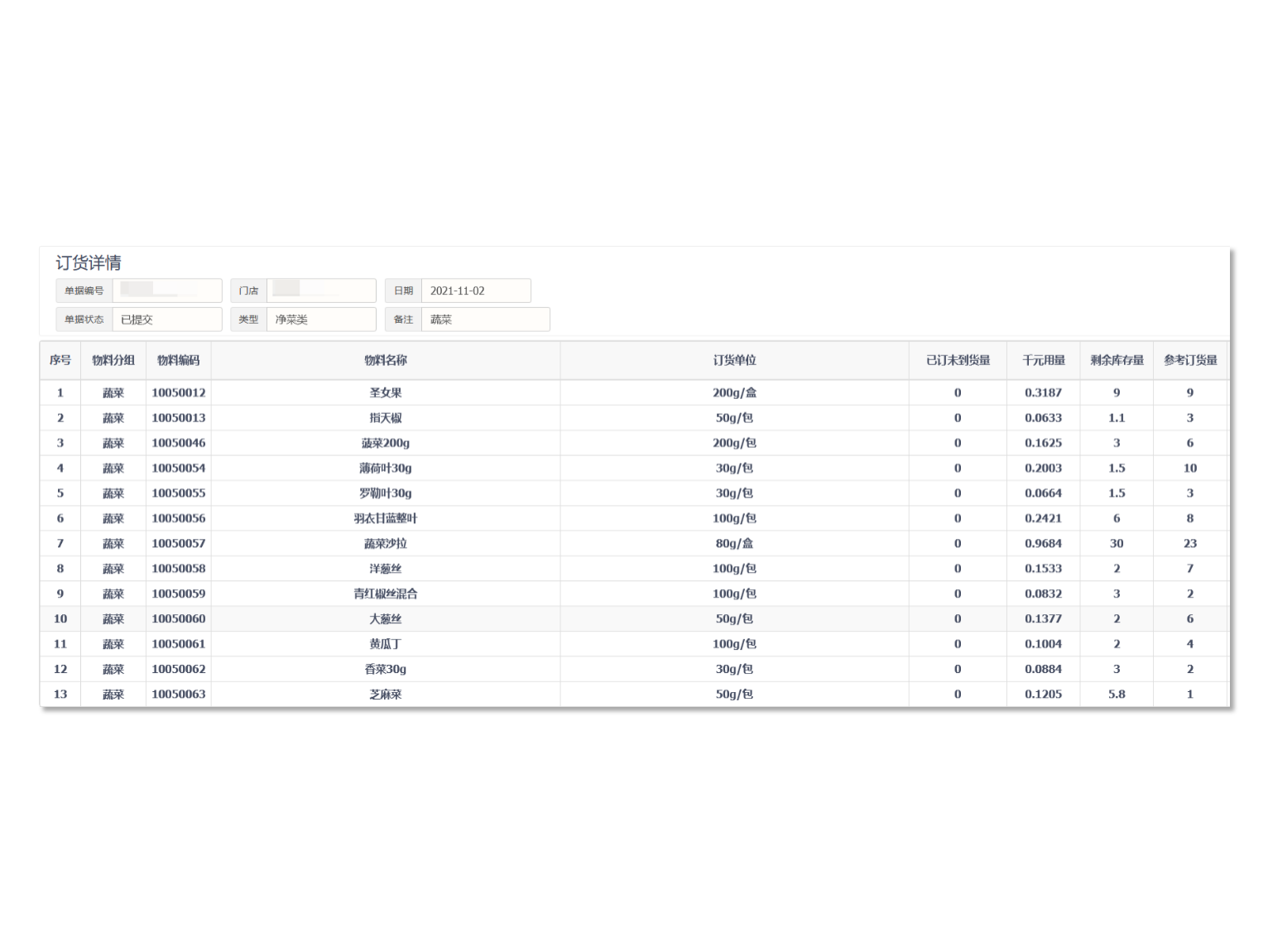This screenshot has width=1268, height=952.
Task: Sort by 物料编码 column header
Action: [178, 360]
